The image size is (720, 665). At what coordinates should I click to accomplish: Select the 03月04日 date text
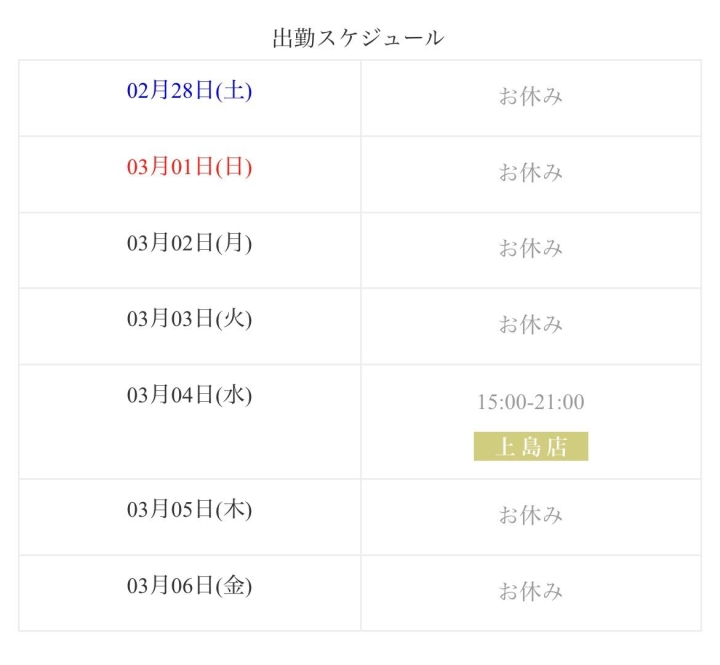pyautogui.click(x=171, y=395)
